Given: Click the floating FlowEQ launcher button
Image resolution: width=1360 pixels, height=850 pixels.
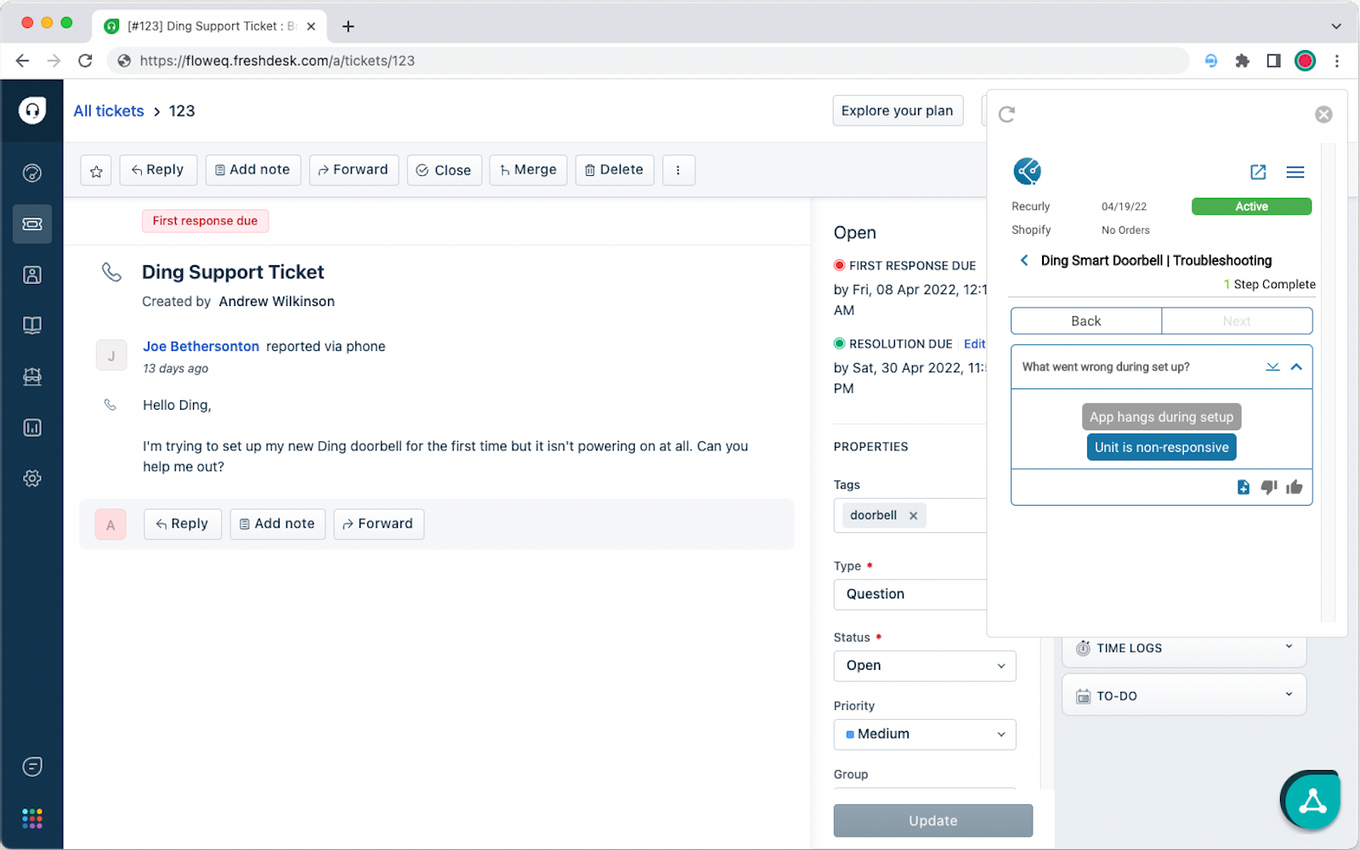Looking at the screenshot, I should tap(1312, 801).
